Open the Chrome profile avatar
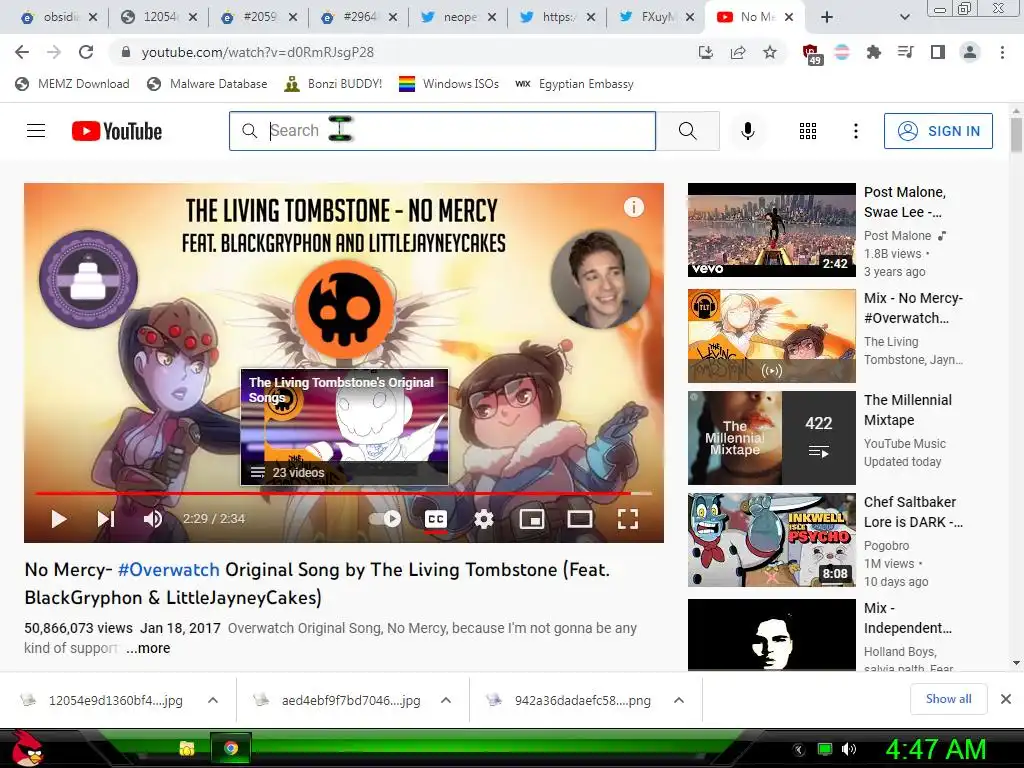Viewport: 1024px width, 768px height. click(970, 52)
